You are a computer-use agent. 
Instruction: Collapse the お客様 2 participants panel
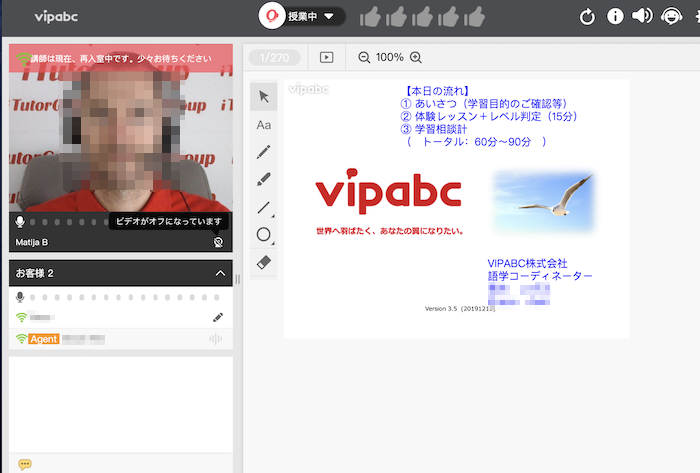click(220, 273)
